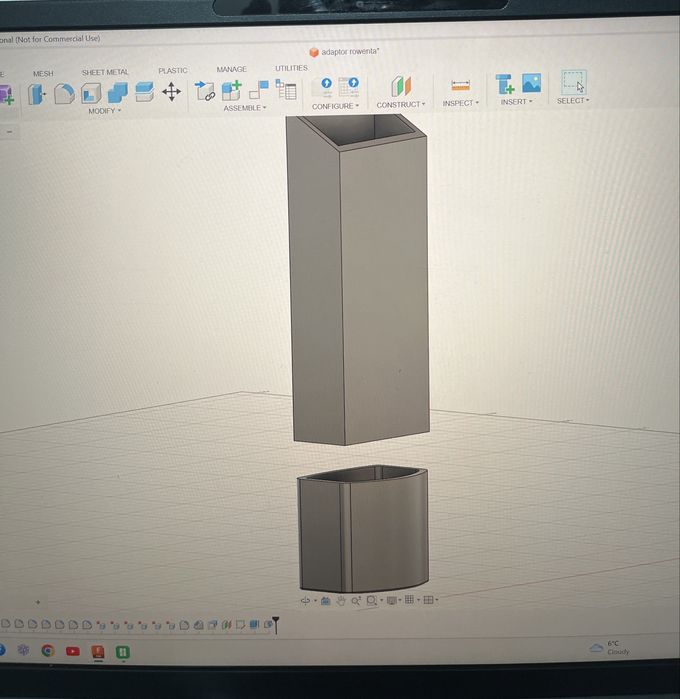
Task: Open the red Fusion taskbar icon
Action: (x=98, y=652)
